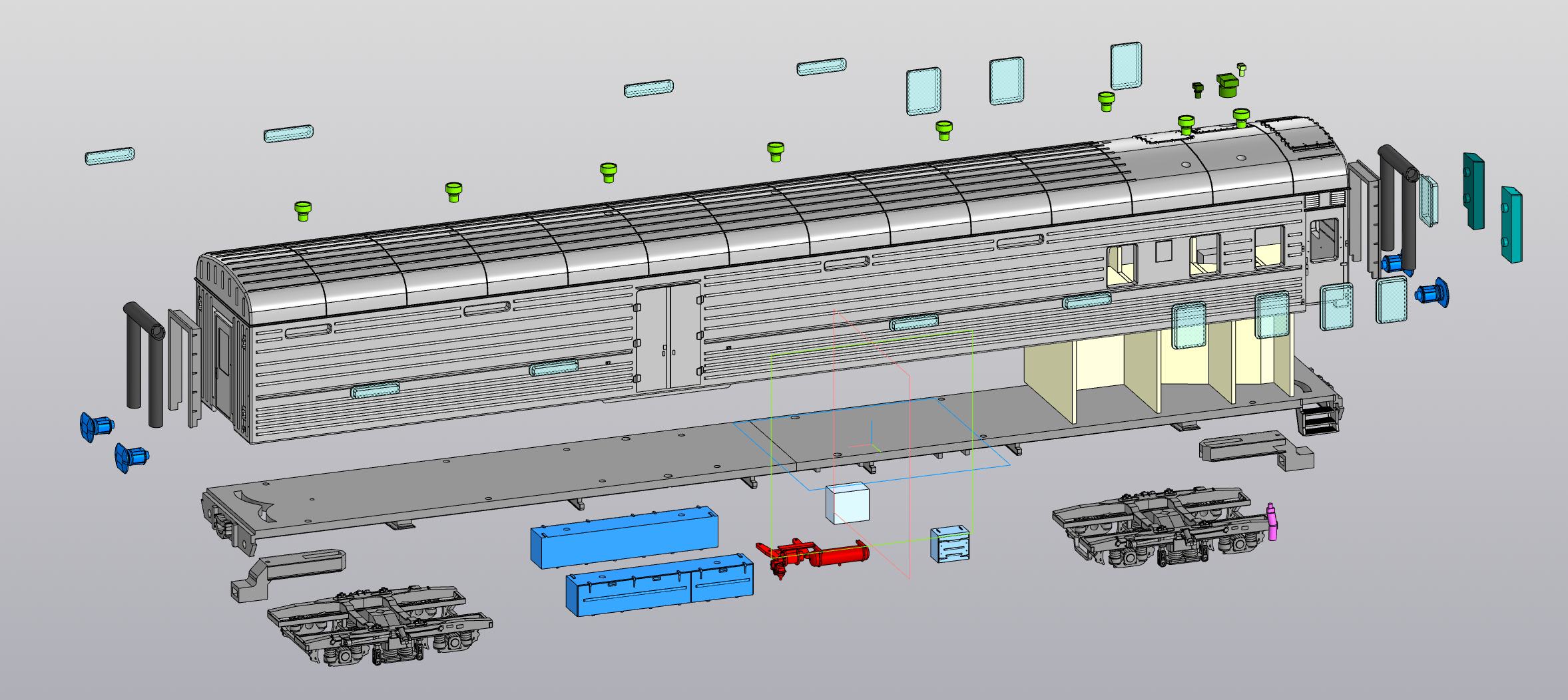Click the left wheel bogie assembly

click(380, 625)
